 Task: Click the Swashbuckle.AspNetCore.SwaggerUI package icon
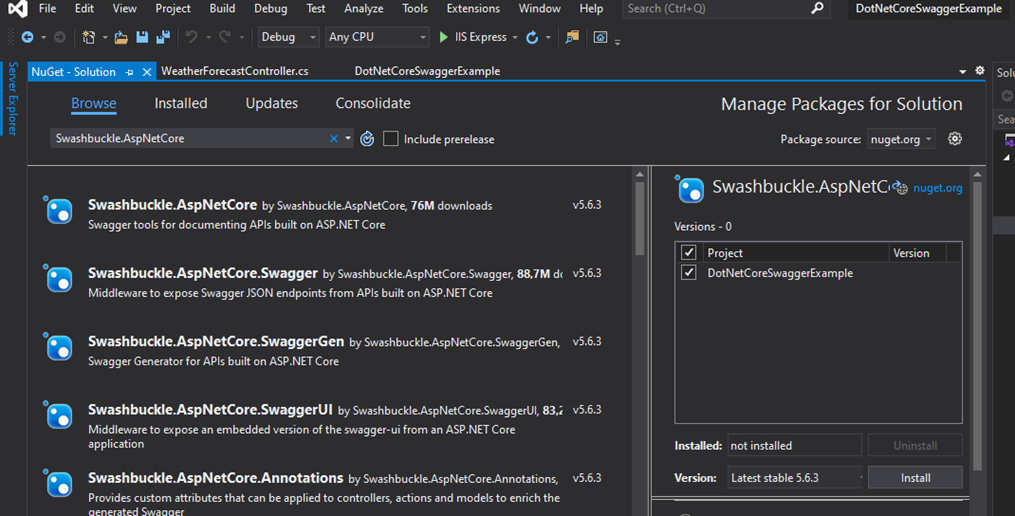(59, 416)
